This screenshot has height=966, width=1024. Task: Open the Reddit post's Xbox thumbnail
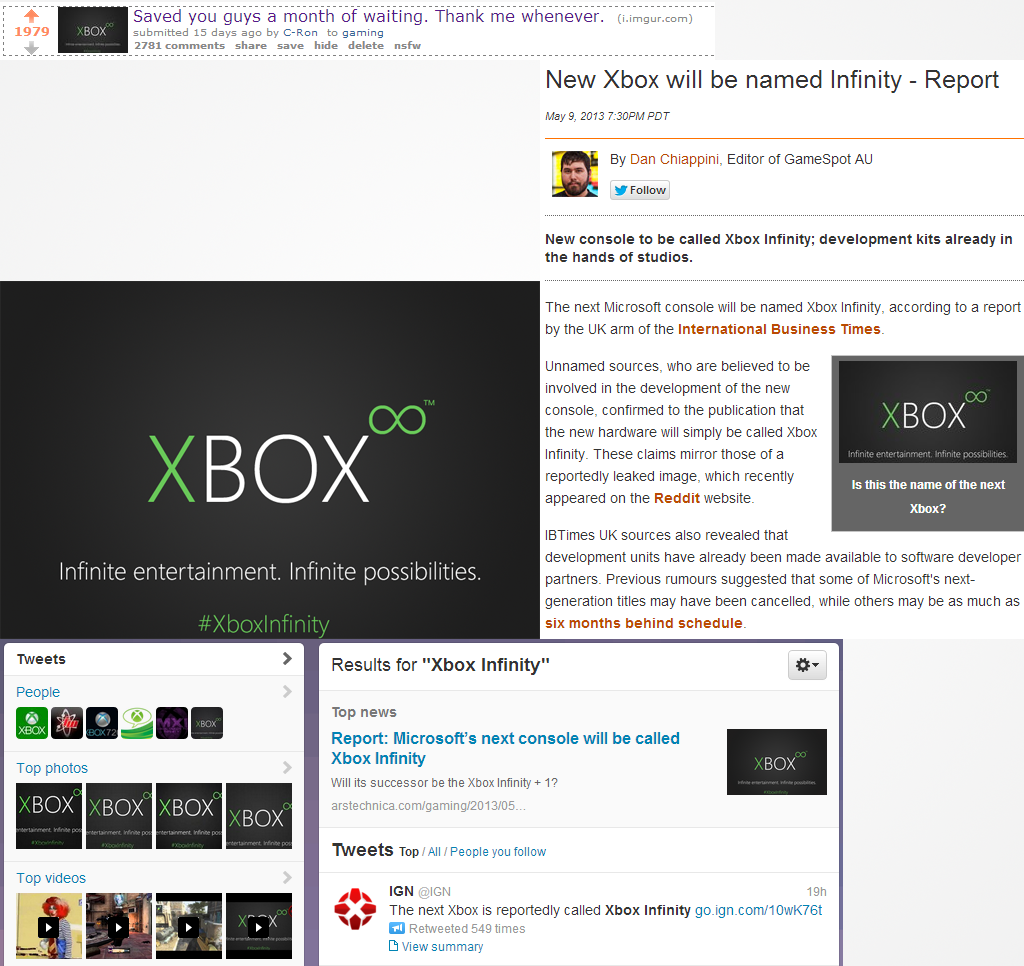[x=93, y=30]
